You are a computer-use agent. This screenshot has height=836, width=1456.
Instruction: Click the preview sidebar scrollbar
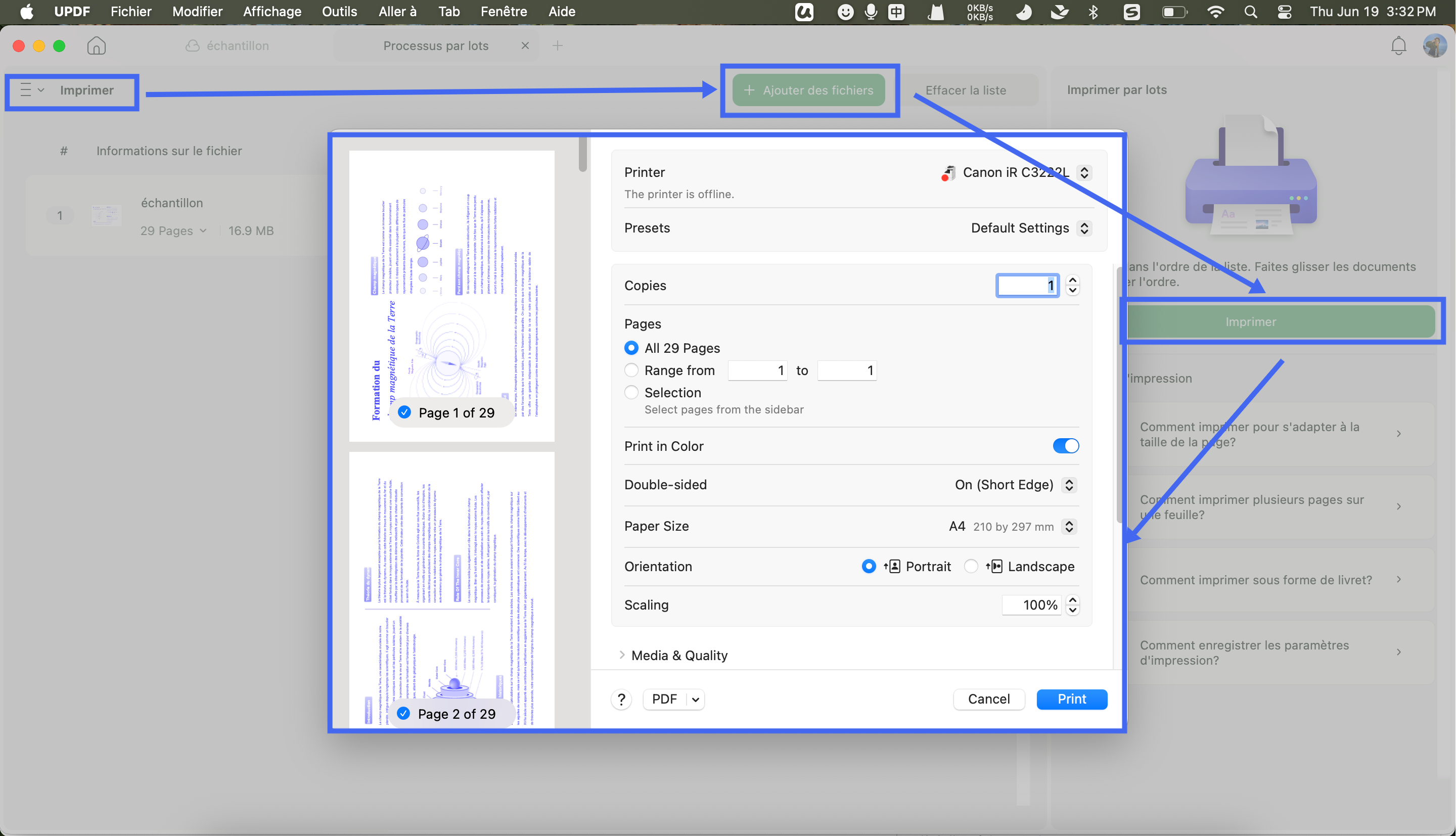(583, 154)
